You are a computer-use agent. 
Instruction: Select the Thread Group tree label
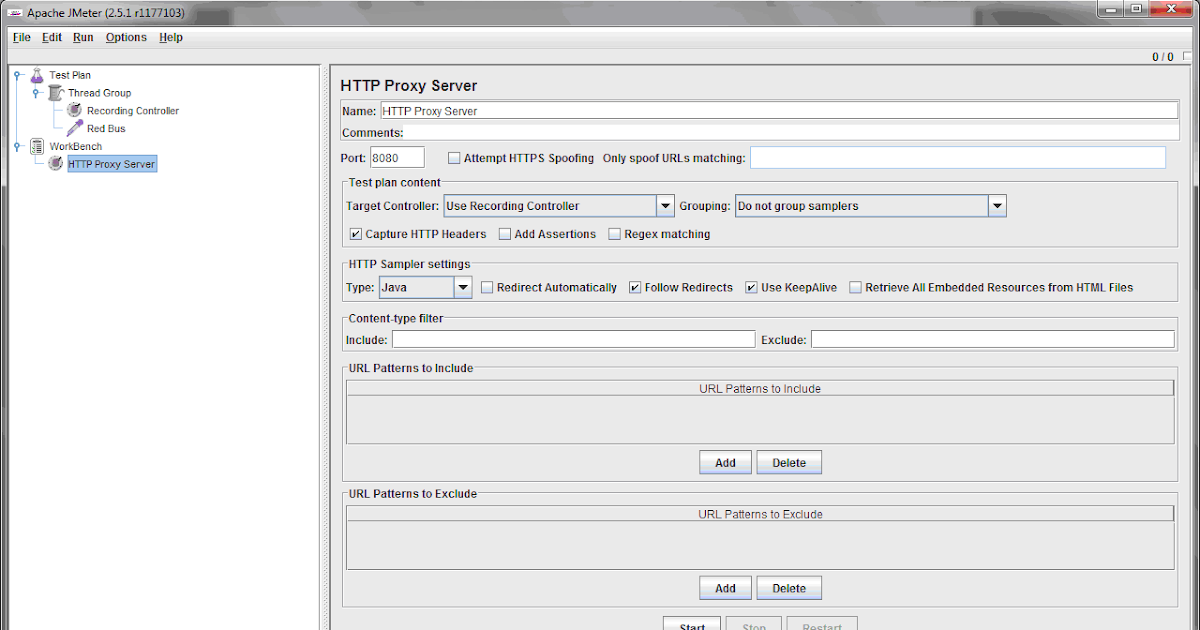pyautogui.click(x=99, y=93)
